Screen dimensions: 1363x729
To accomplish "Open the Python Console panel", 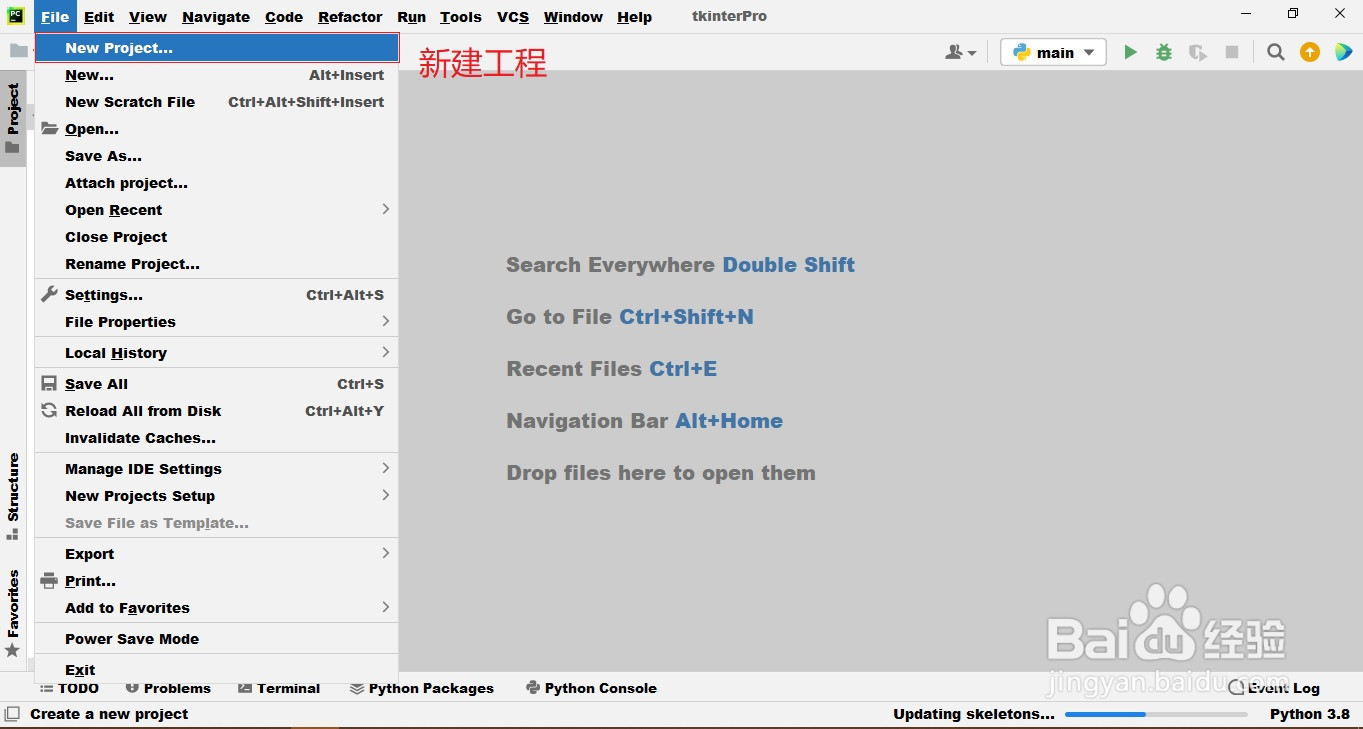I will [x=591, y=688].
